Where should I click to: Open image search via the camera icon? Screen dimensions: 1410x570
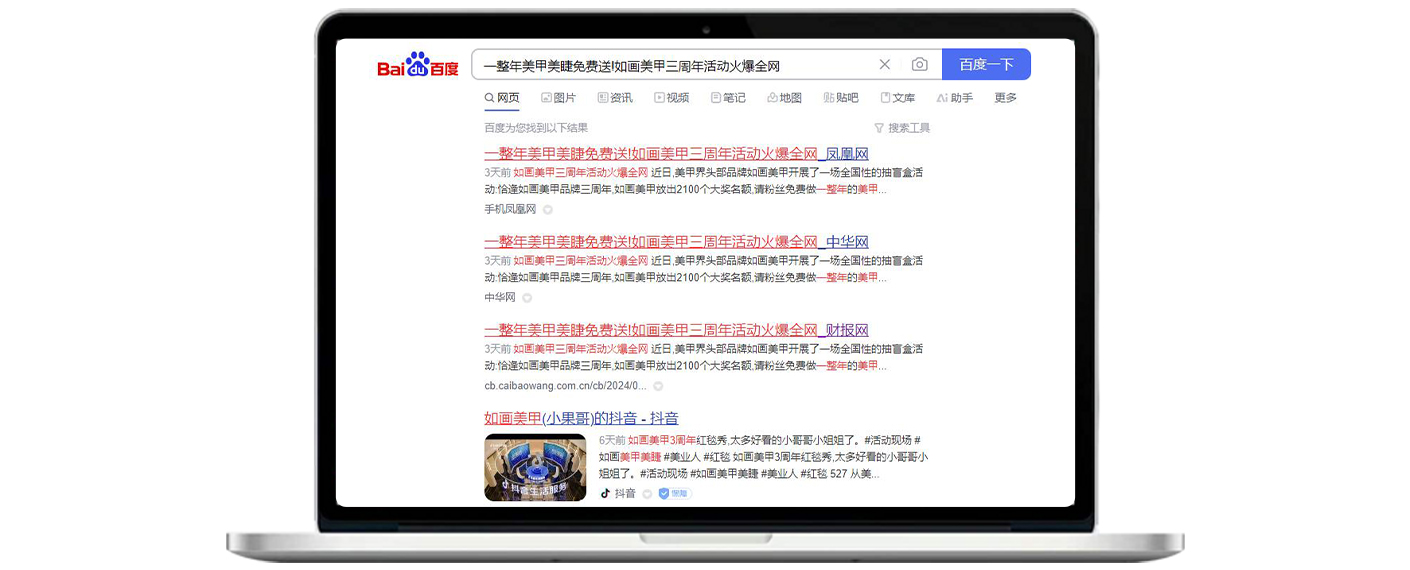coord(920,64)
